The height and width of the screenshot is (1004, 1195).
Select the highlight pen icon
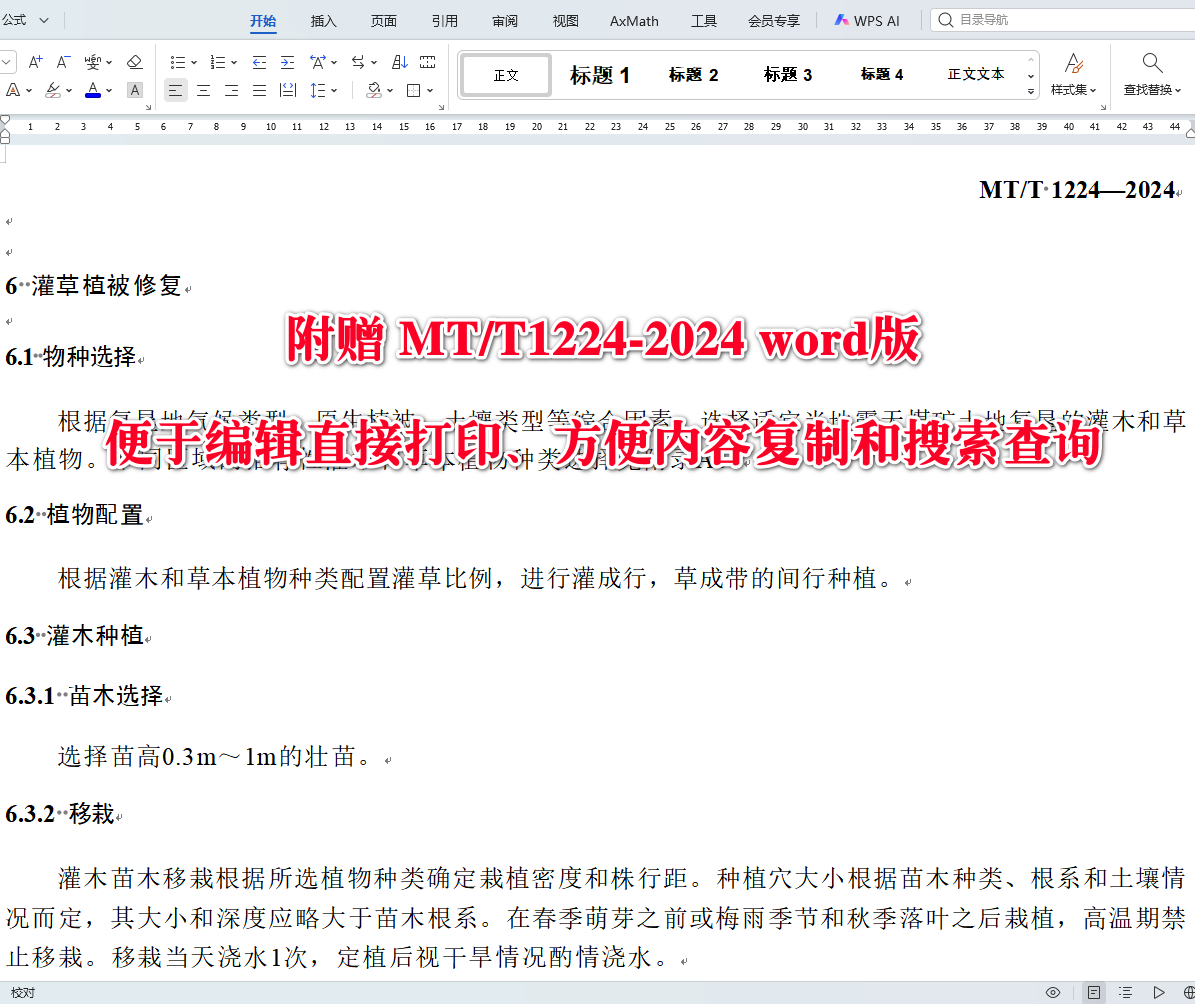click(54, 89)
